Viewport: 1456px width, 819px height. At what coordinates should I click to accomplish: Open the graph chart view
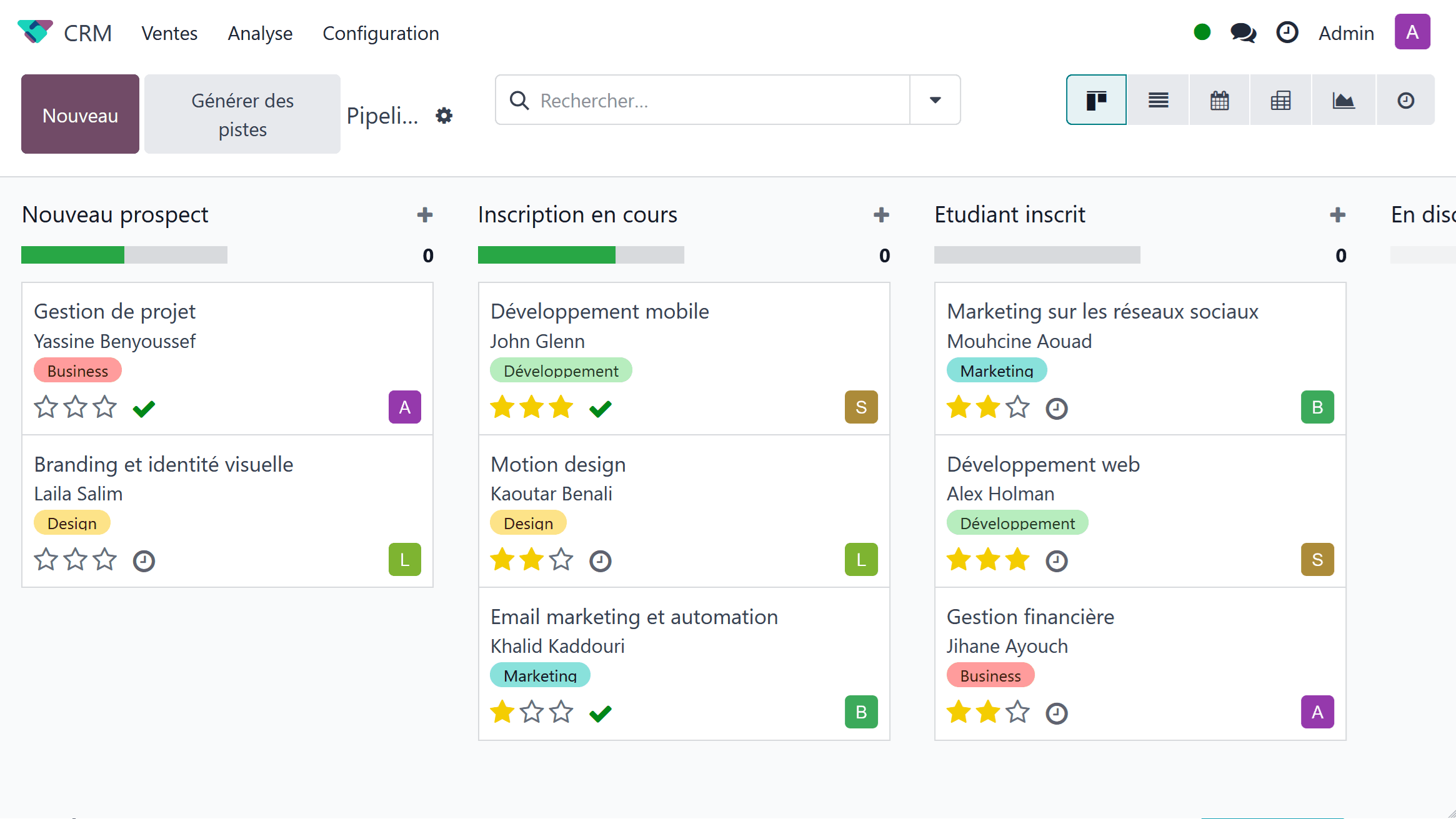pos(1343,100)
